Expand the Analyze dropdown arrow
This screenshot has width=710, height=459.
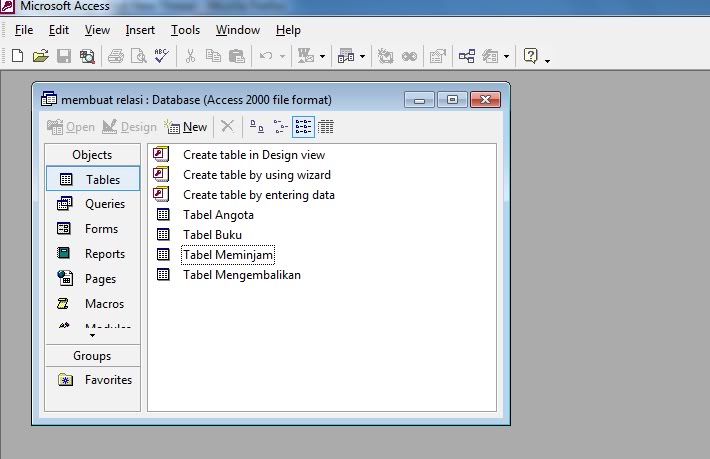coord(362,57)
